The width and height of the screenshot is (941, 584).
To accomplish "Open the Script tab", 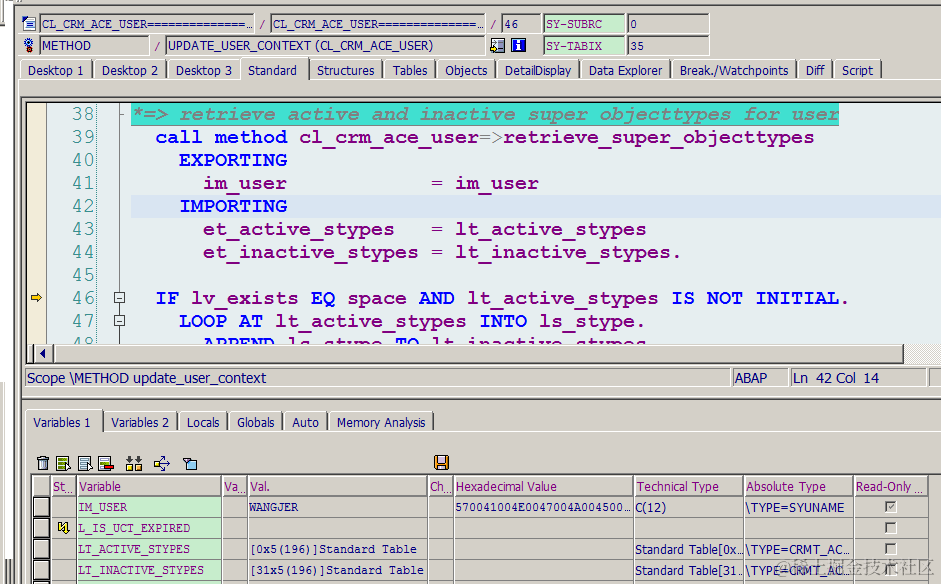I will (857, 70).
